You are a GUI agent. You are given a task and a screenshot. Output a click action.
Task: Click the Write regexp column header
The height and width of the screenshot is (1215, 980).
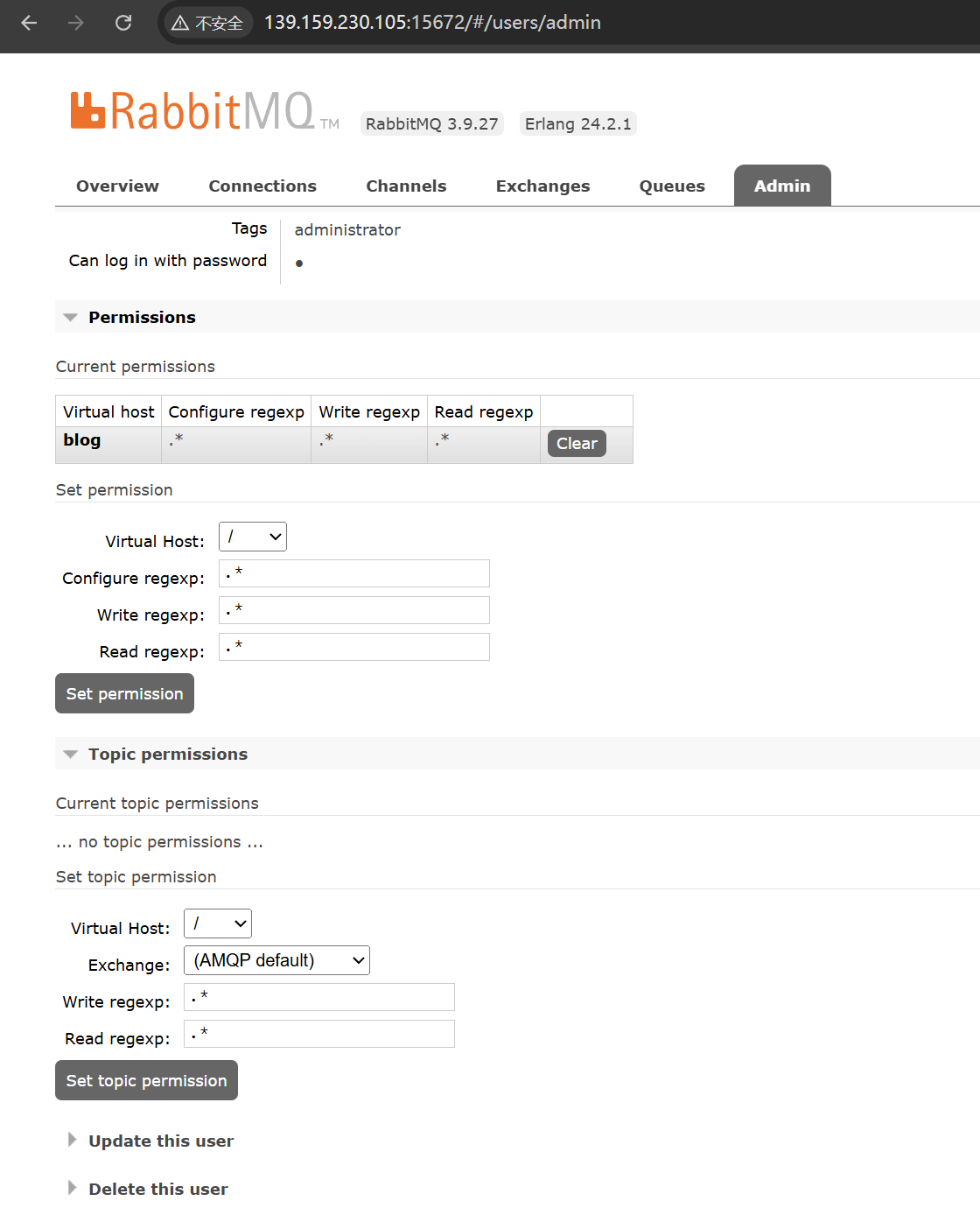coord(369,411)
